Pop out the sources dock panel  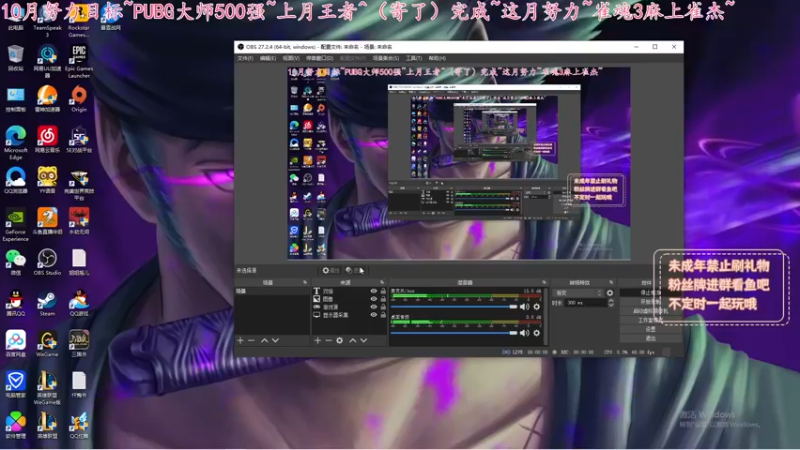click(x=382, y=282)
